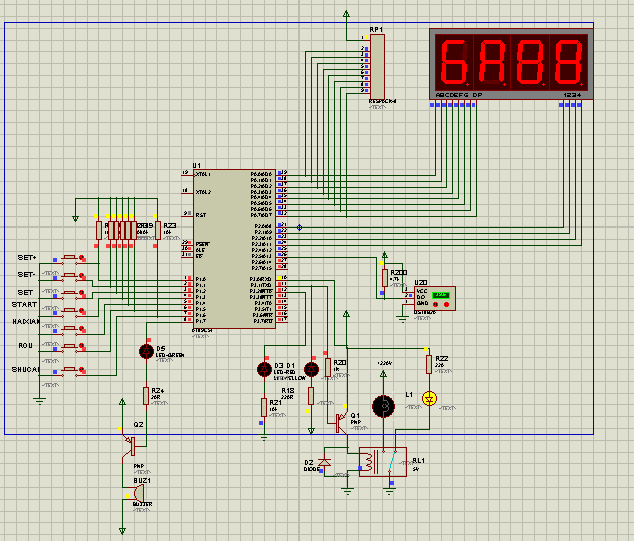Image resolution: width=634 pixels, height=541 pixels.
Task: Select the BUZ1 buzzer component
Action: point(138,493)
